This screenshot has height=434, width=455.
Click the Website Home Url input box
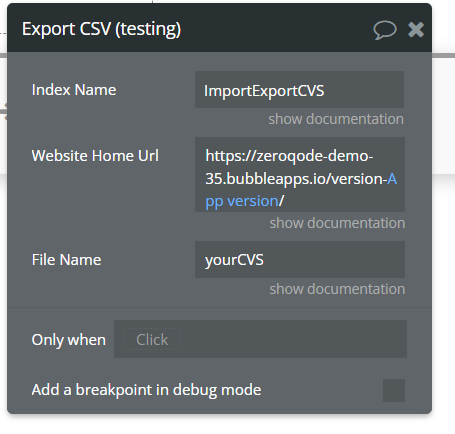[300, 174]
